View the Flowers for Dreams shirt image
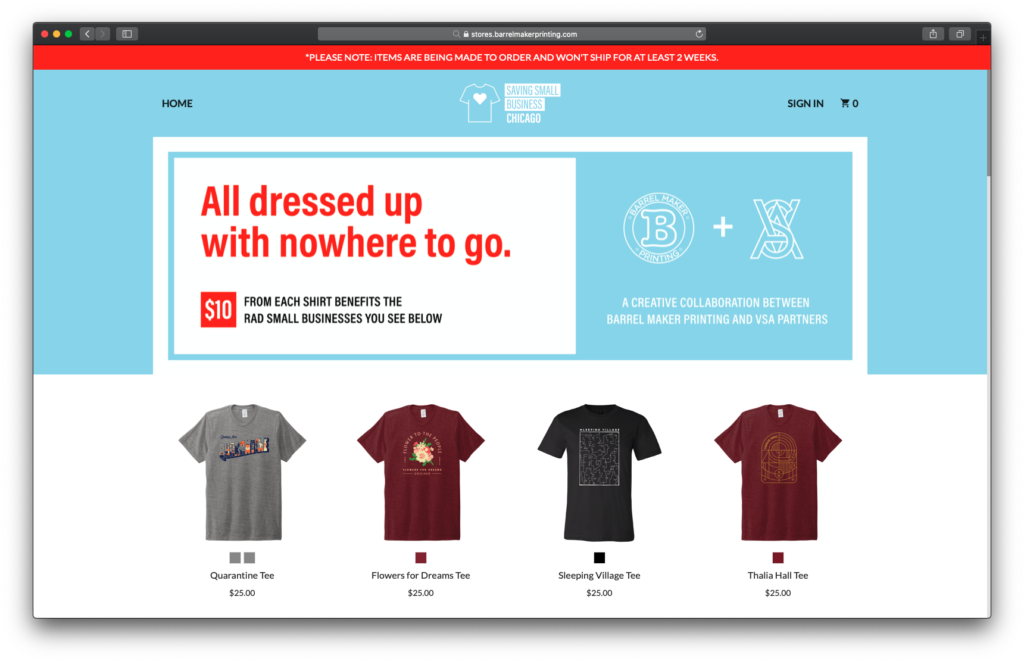 pyautogui.click(x=421, y=473)
